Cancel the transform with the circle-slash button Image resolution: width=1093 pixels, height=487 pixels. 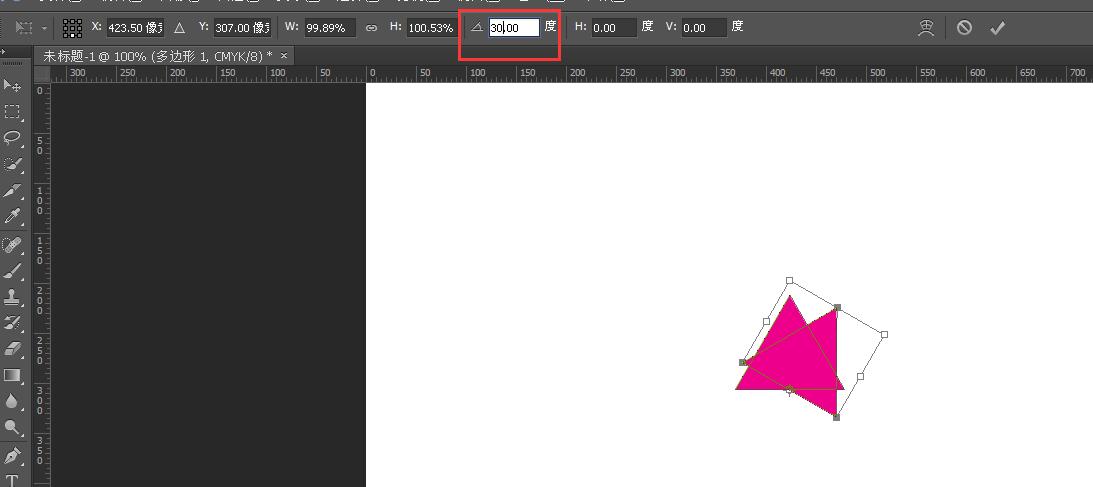pos(964,27)
